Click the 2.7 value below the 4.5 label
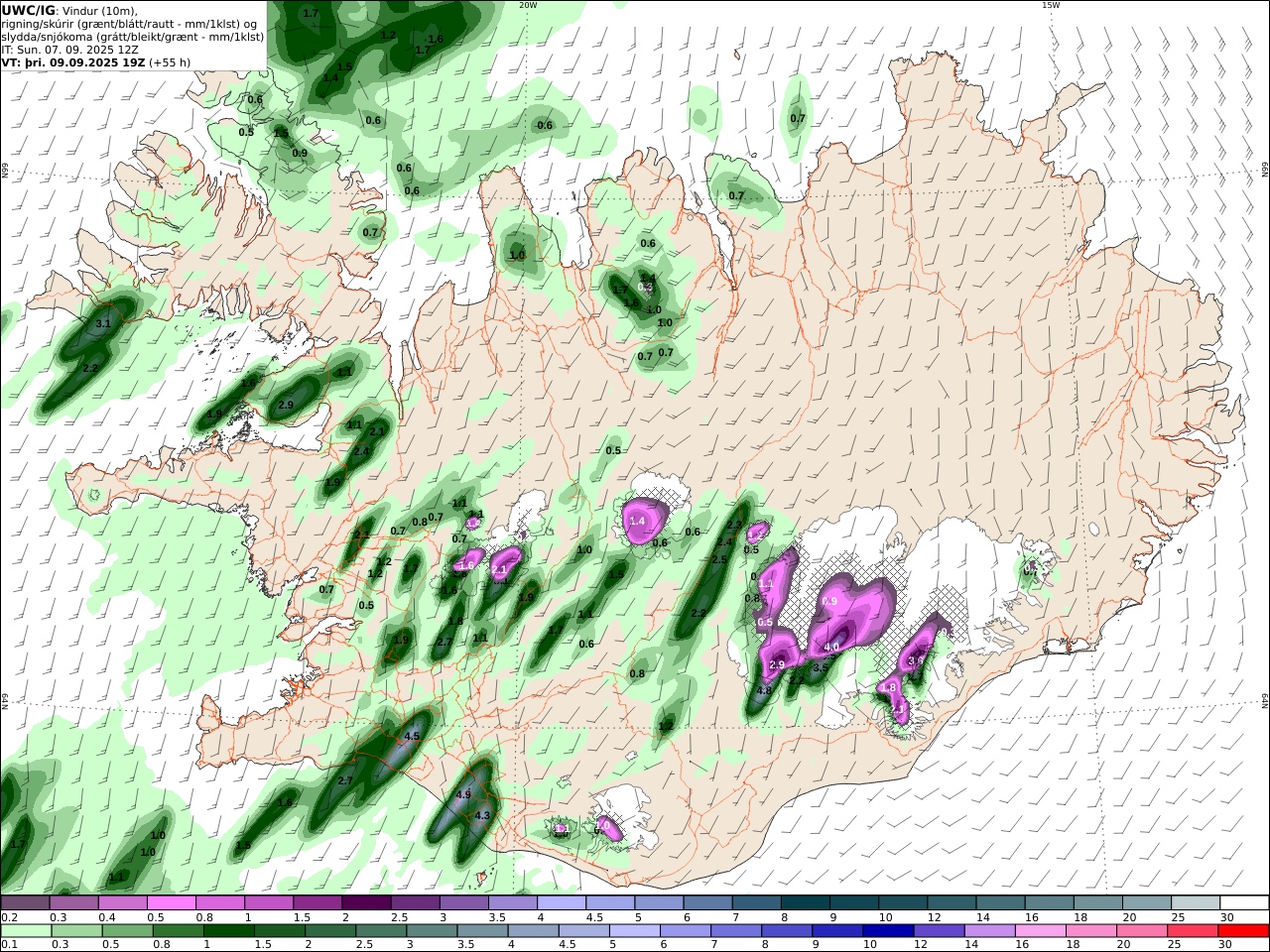 346,781
